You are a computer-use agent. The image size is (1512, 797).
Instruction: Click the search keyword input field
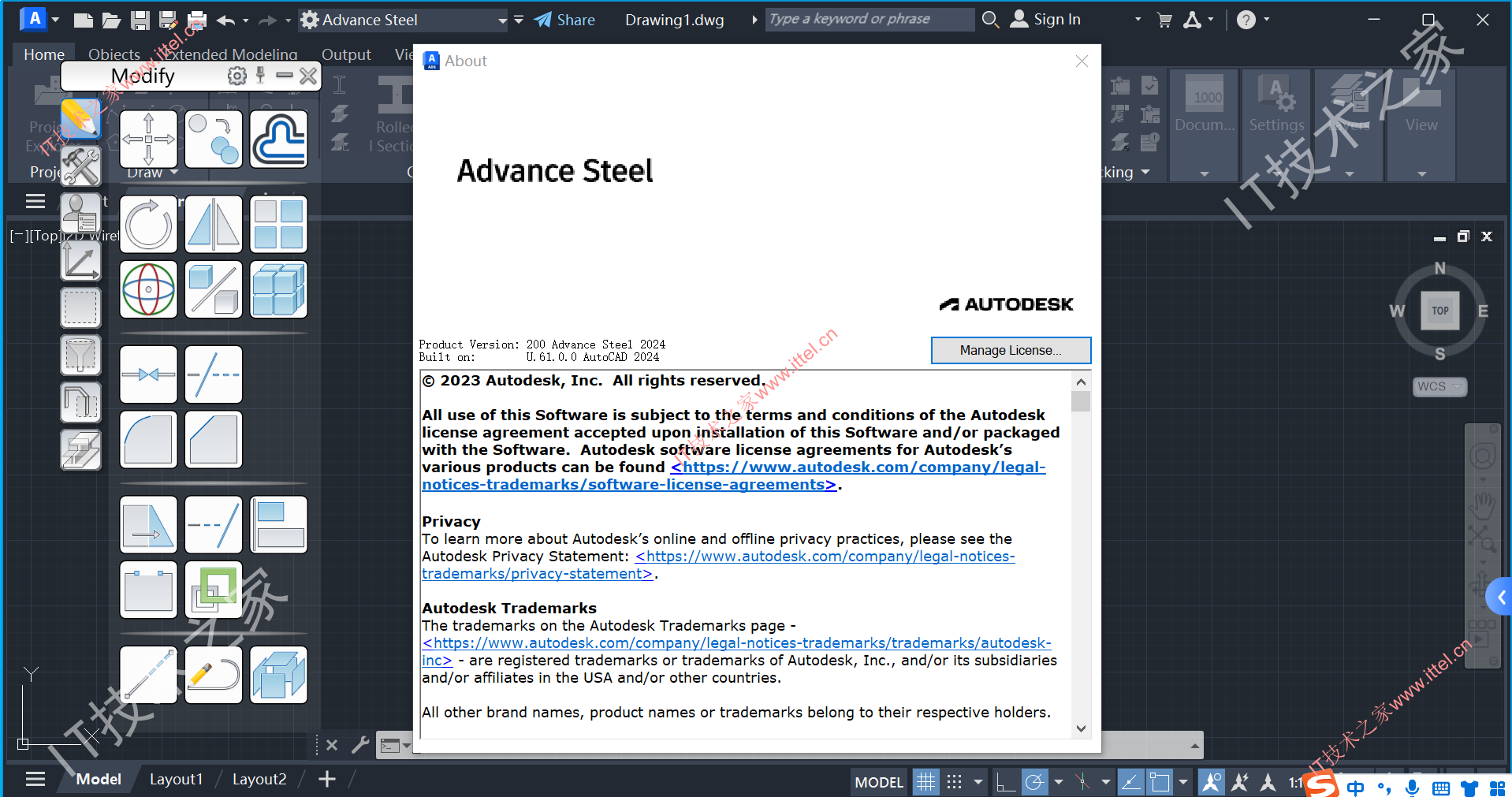click(870, 19)
